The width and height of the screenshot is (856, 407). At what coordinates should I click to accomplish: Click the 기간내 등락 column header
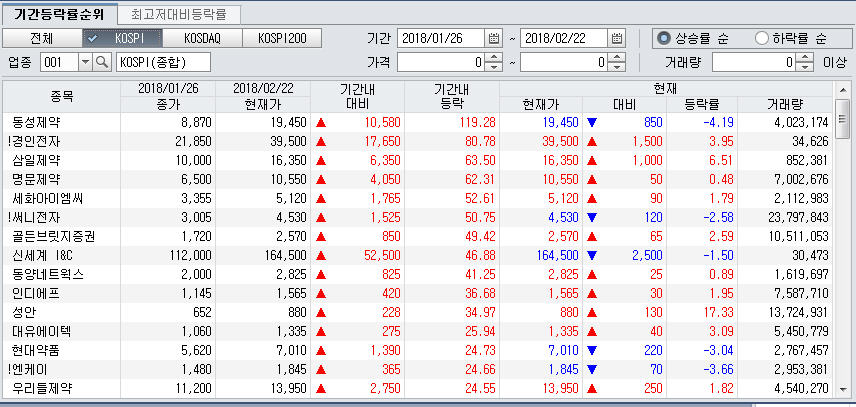(452, 97)
